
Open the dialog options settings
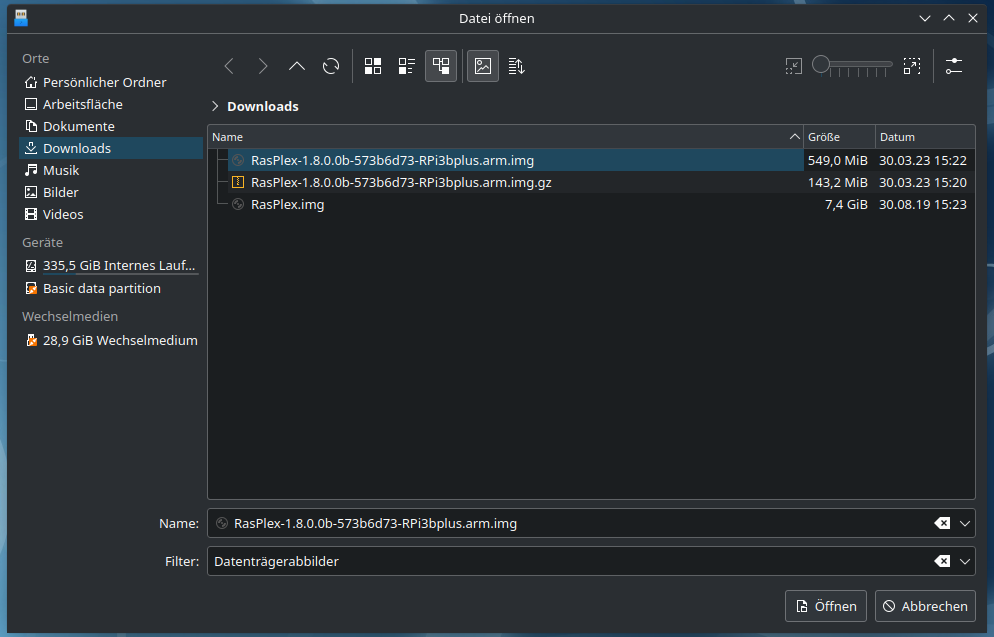coord(953,66)
